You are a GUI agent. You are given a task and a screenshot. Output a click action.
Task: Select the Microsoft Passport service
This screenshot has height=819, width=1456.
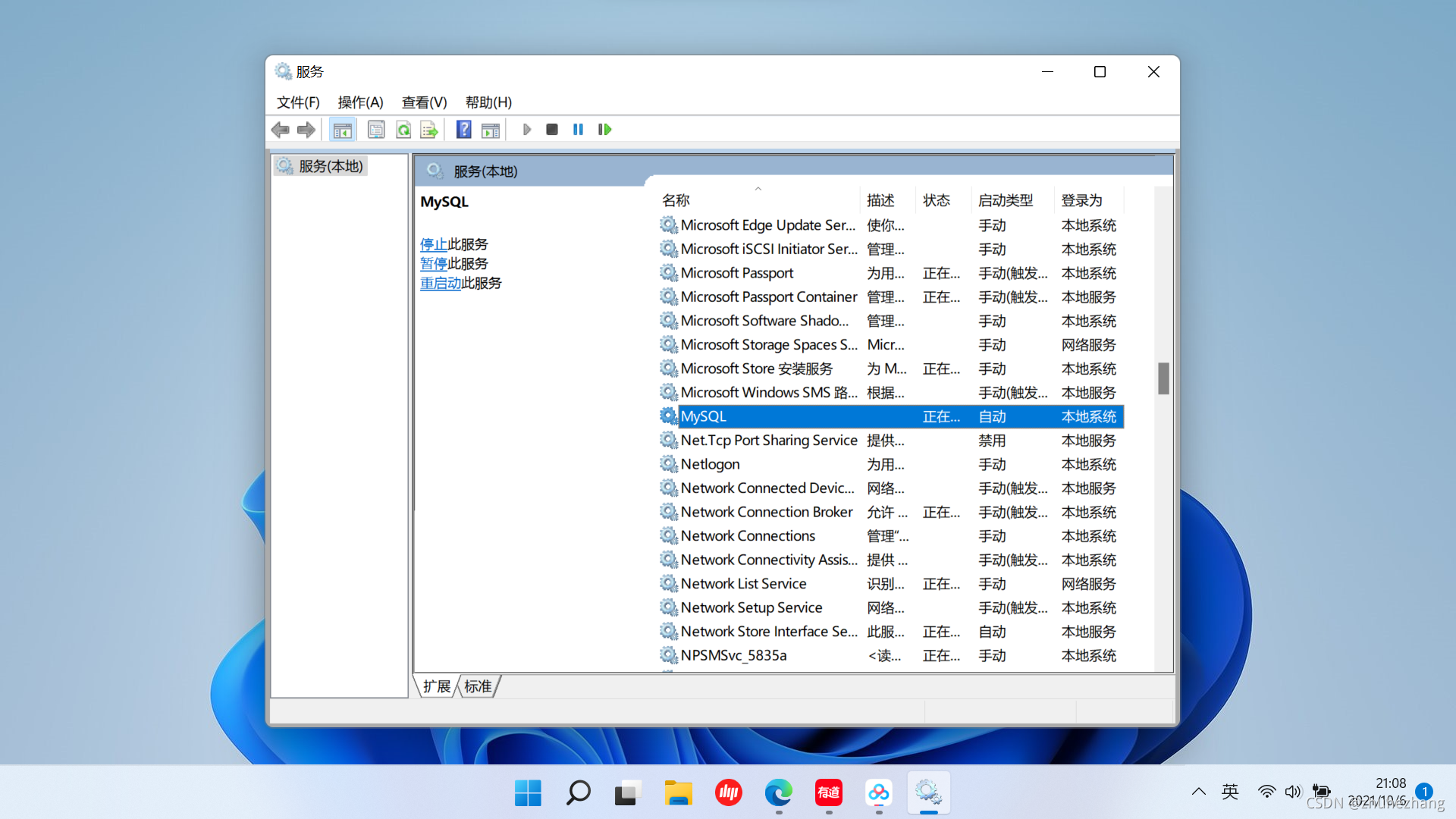point(891,273)
